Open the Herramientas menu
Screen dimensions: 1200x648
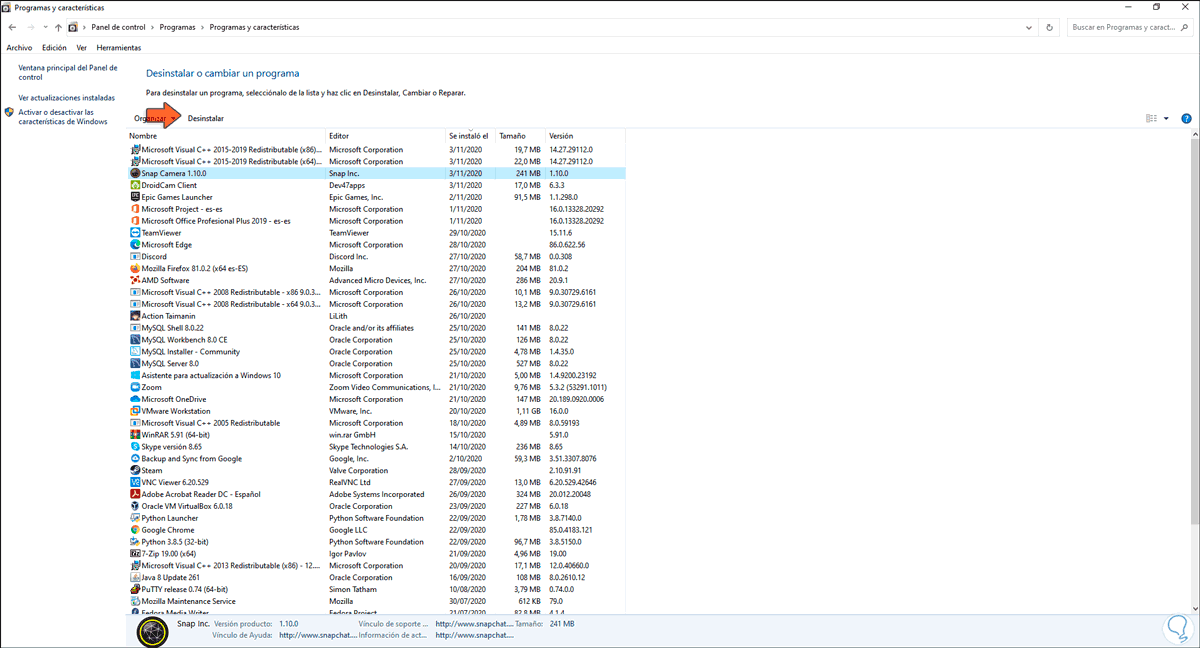pos(120,47)
